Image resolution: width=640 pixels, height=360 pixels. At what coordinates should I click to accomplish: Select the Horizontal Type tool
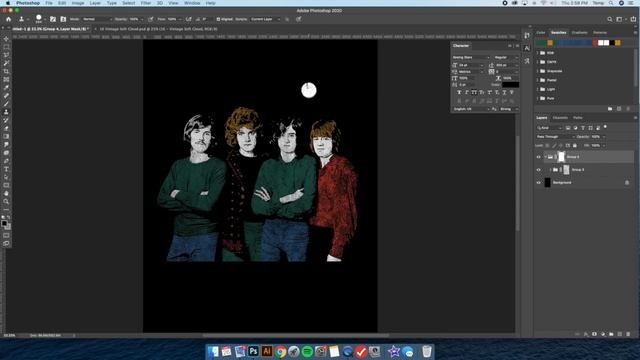click(6, 169)
